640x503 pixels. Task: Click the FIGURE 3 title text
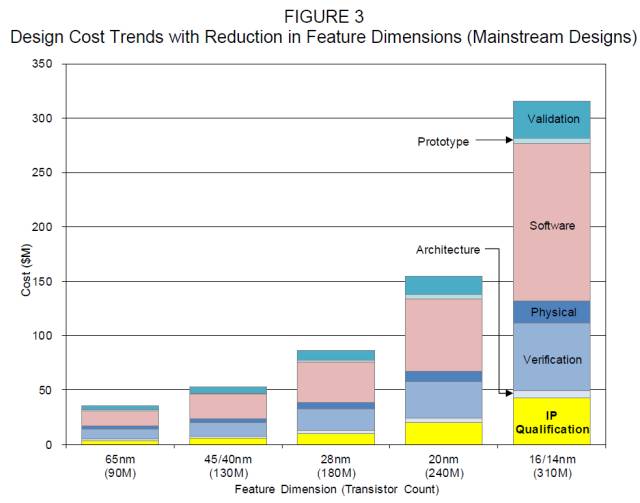coord(324,16)
